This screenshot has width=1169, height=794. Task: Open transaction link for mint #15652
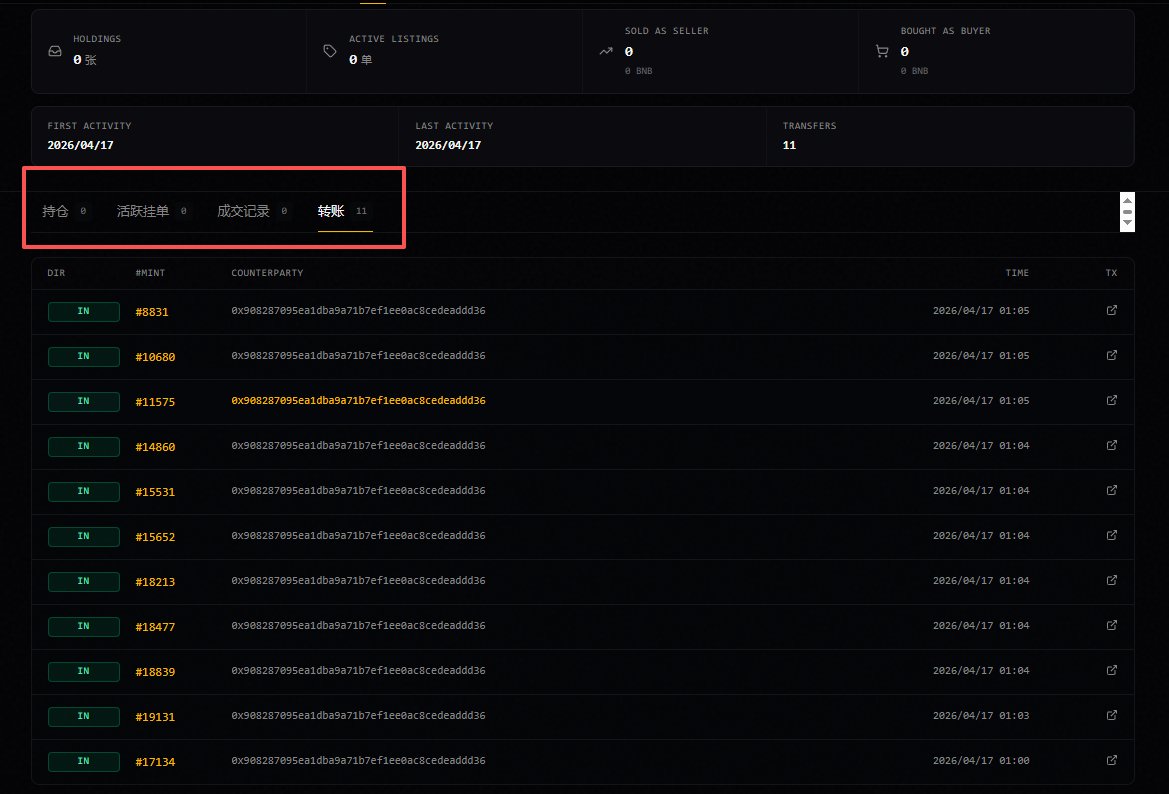[1112, 535]
